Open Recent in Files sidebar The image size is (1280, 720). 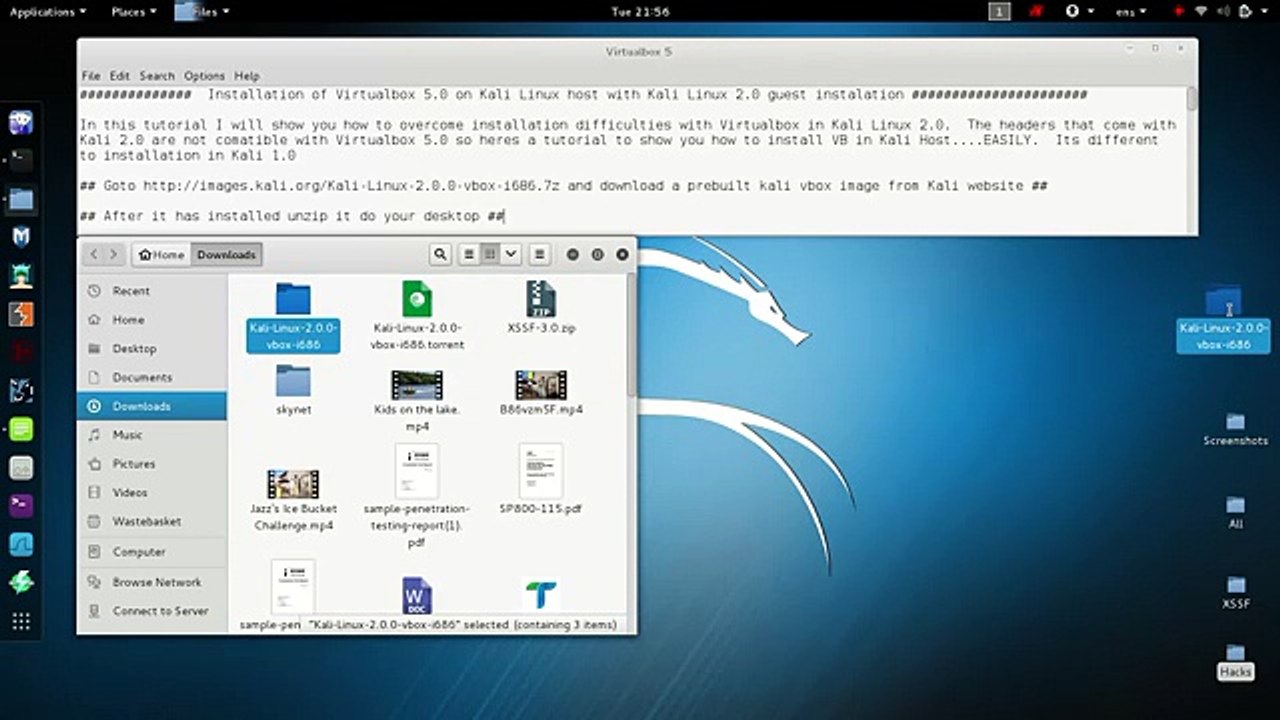[x=152, y=291]
